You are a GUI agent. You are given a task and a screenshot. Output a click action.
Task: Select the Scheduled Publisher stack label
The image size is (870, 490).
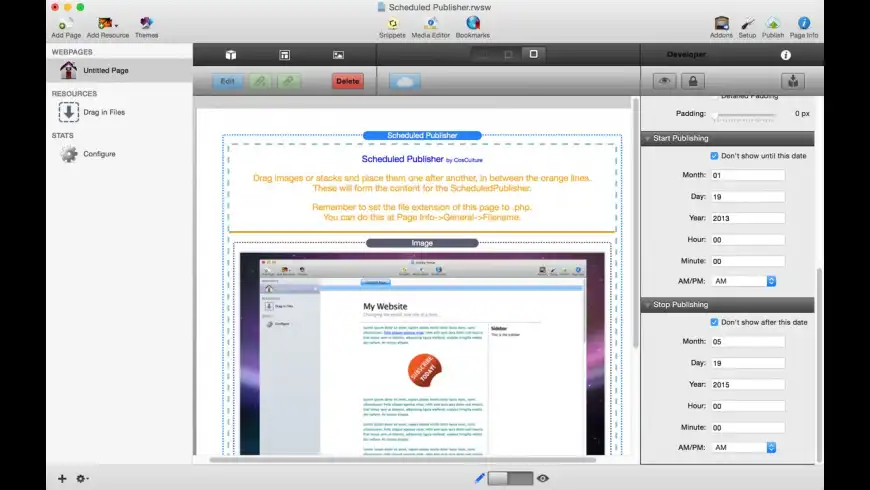422,135
